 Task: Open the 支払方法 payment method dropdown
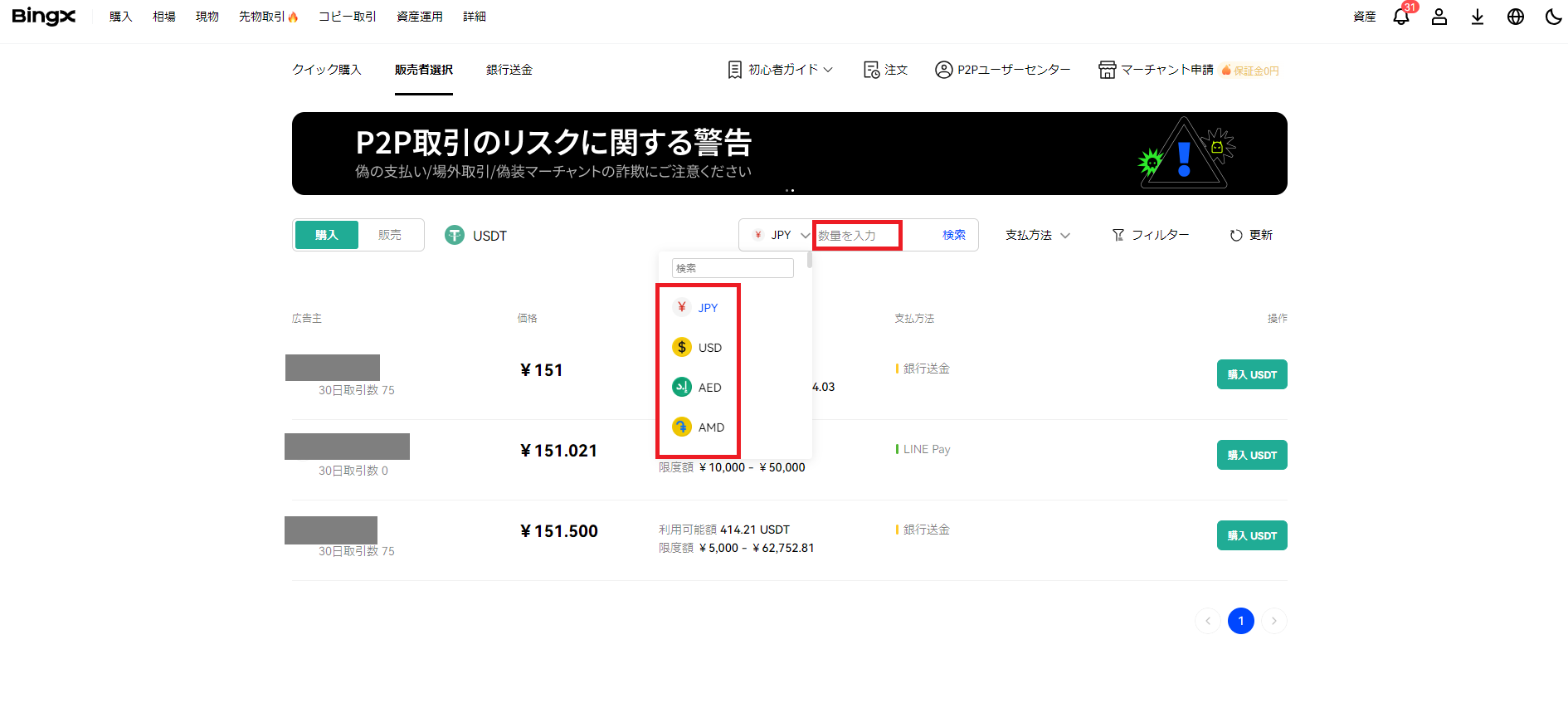pyautogui.click(x=1038, y=235)
